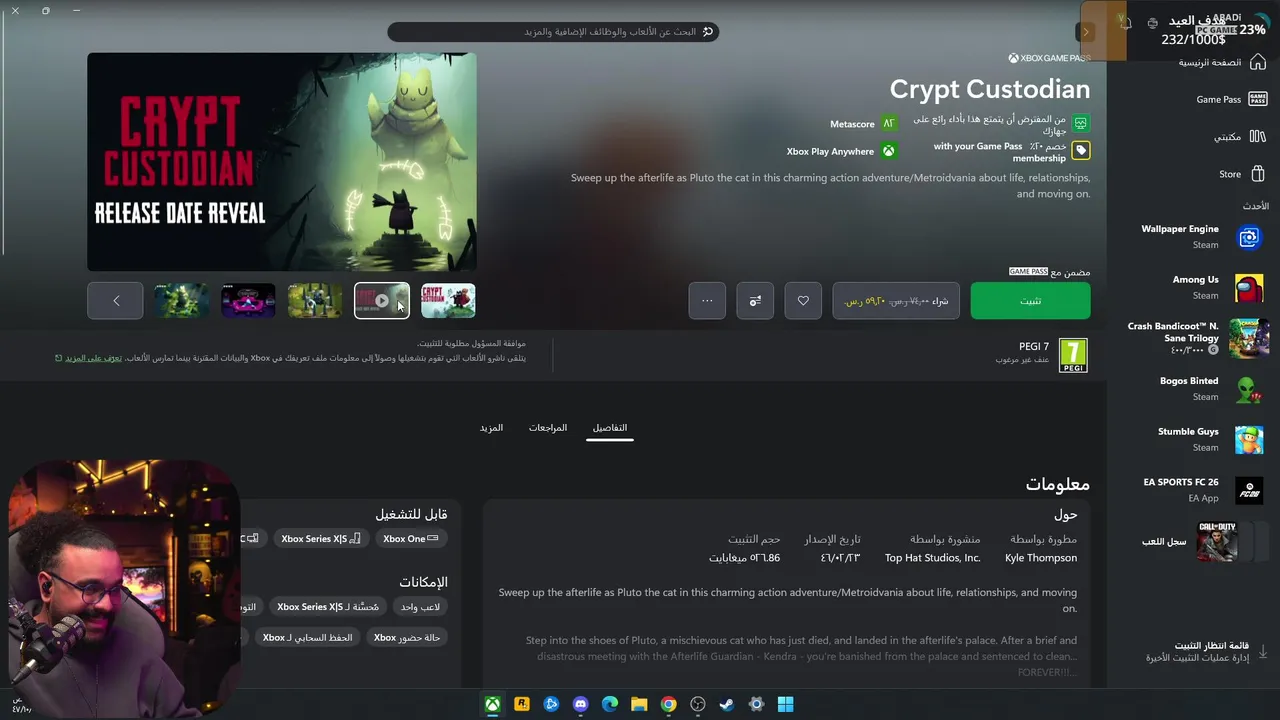Viewport: 1280px width, 720px height.
Task: Click the back arrow by search bar
Action: click(x=1086, y=32)
